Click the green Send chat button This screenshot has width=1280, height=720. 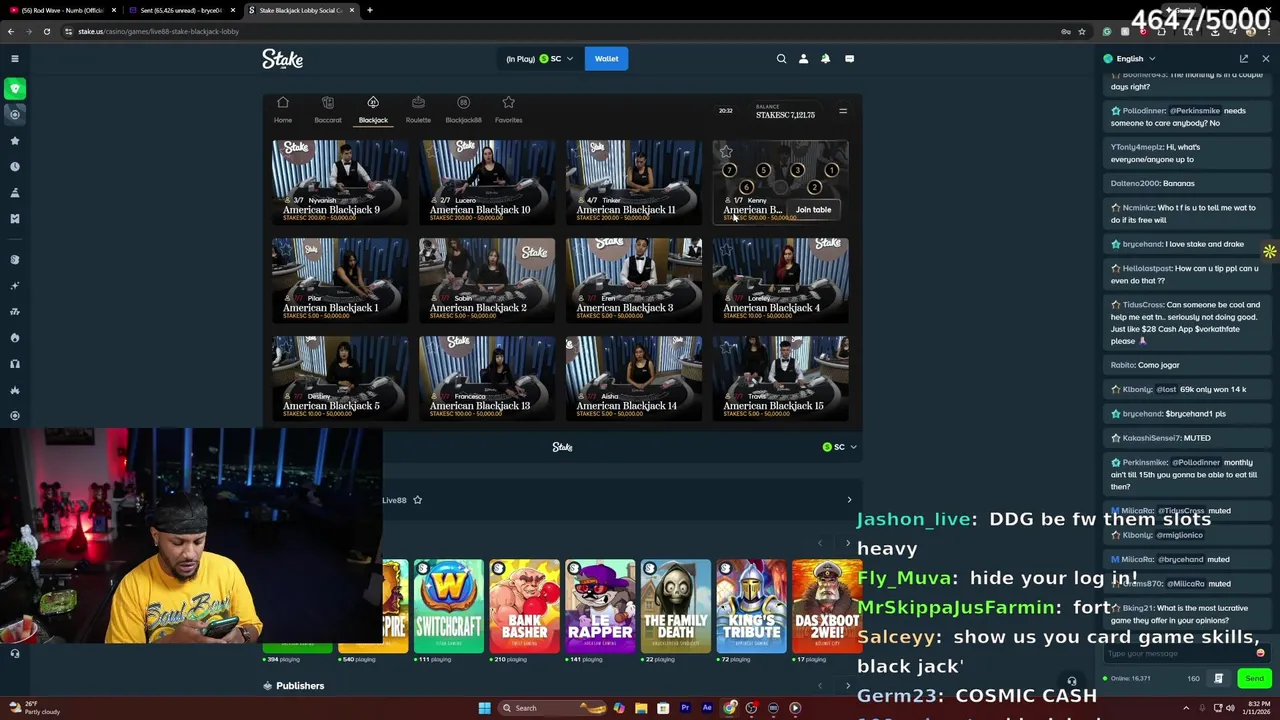pos(1254,678)
